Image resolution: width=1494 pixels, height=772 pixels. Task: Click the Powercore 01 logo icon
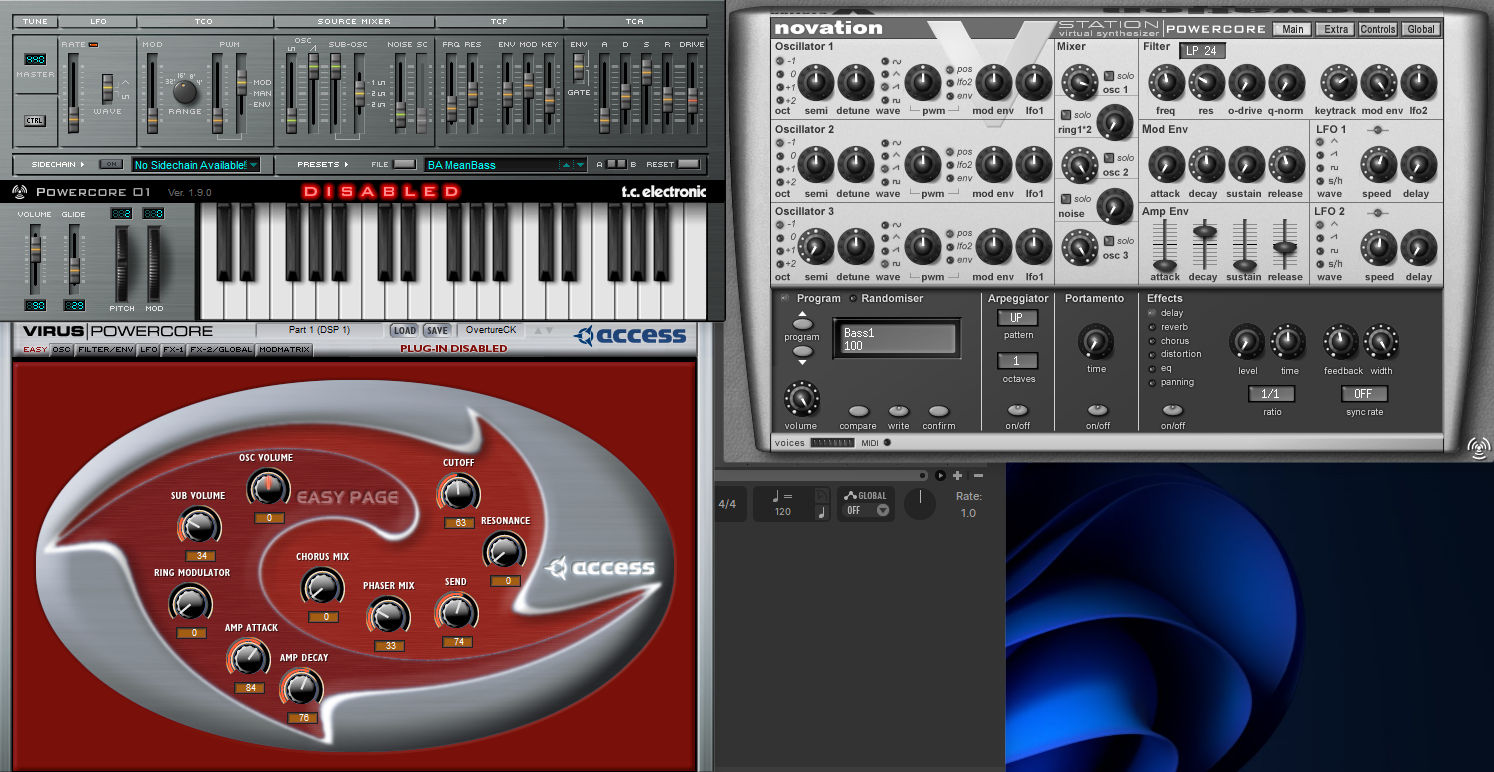point(20,192)
